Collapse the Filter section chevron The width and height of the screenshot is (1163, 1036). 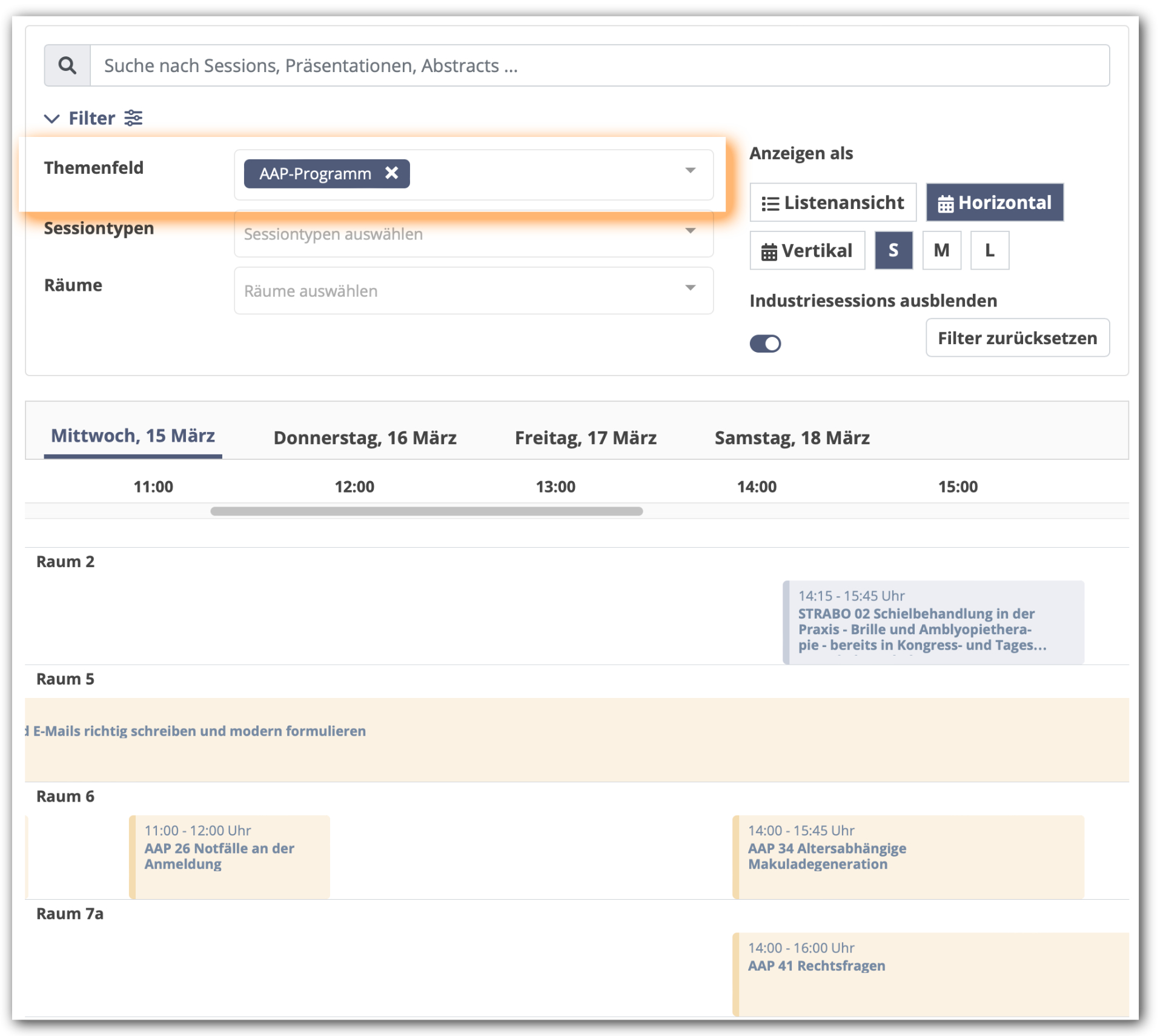(x=52, y=118)
